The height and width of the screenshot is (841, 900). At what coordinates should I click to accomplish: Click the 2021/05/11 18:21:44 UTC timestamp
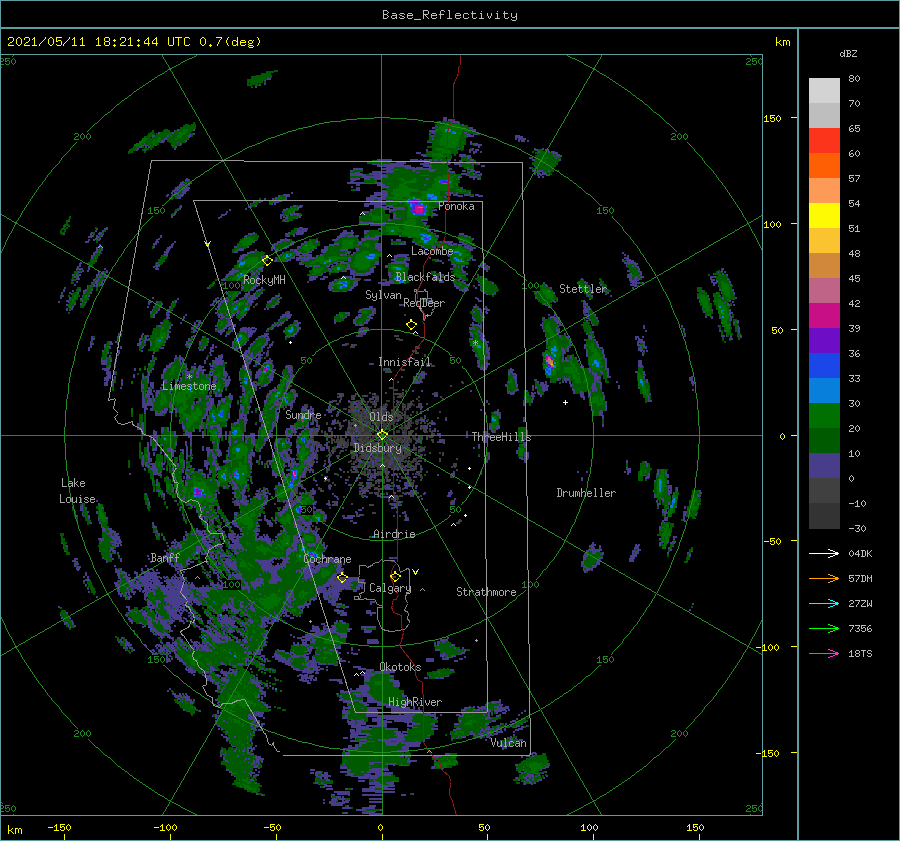[x=99, y=42]
